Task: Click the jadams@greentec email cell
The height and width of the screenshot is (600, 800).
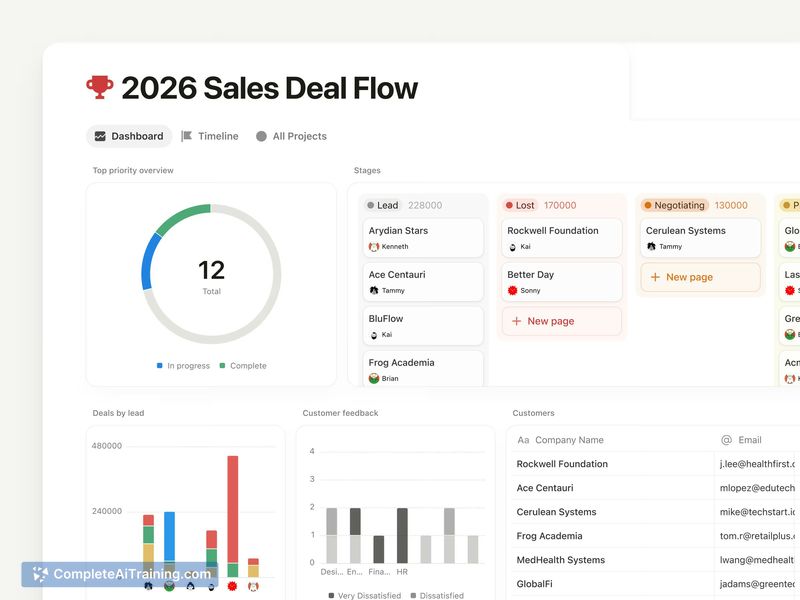Action: click(x=757, y=584)
